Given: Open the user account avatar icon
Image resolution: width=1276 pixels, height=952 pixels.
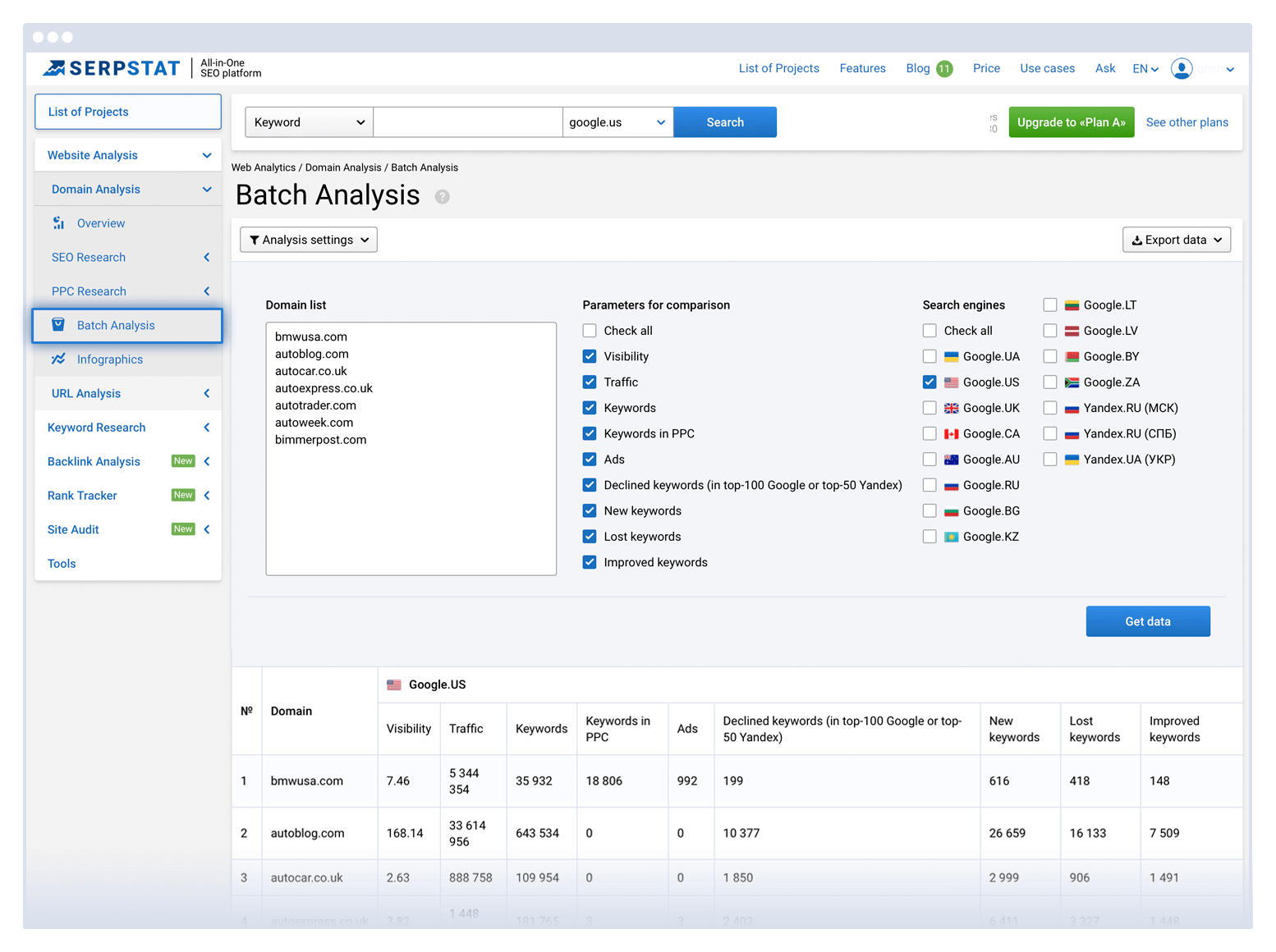Looking at the screenshot, I should click(1182, 69).
